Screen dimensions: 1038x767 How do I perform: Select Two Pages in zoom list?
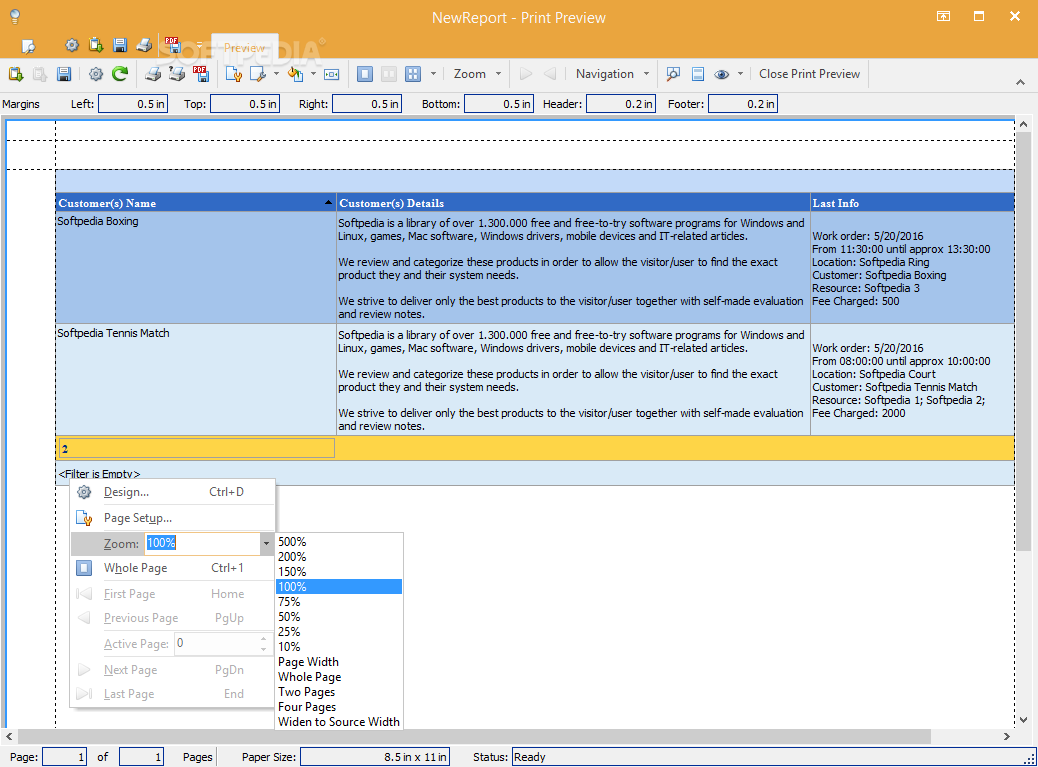pos(338,692)
